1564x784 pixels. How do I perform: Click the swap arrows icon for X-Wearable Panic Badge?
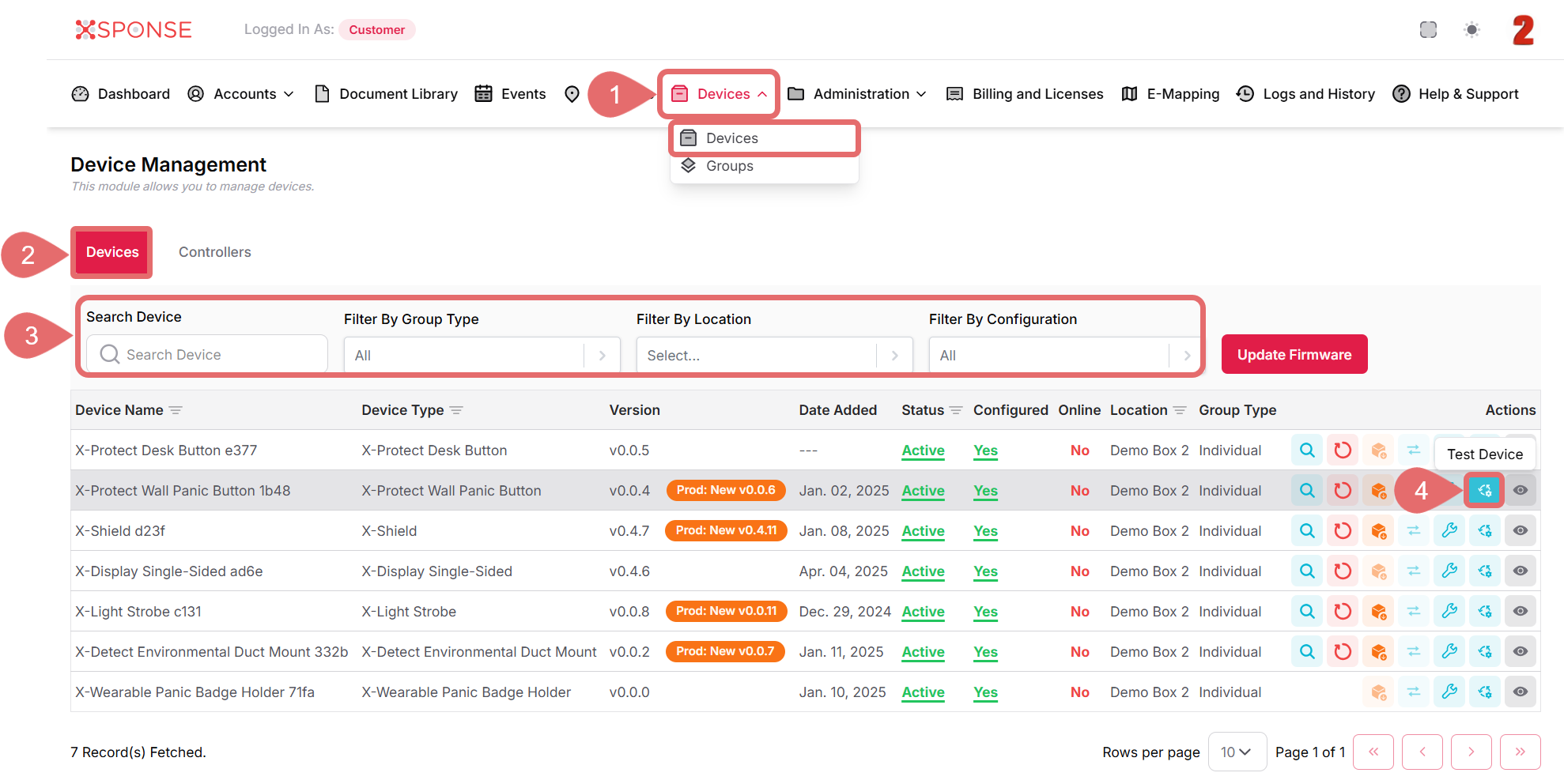pos(1414,692)
